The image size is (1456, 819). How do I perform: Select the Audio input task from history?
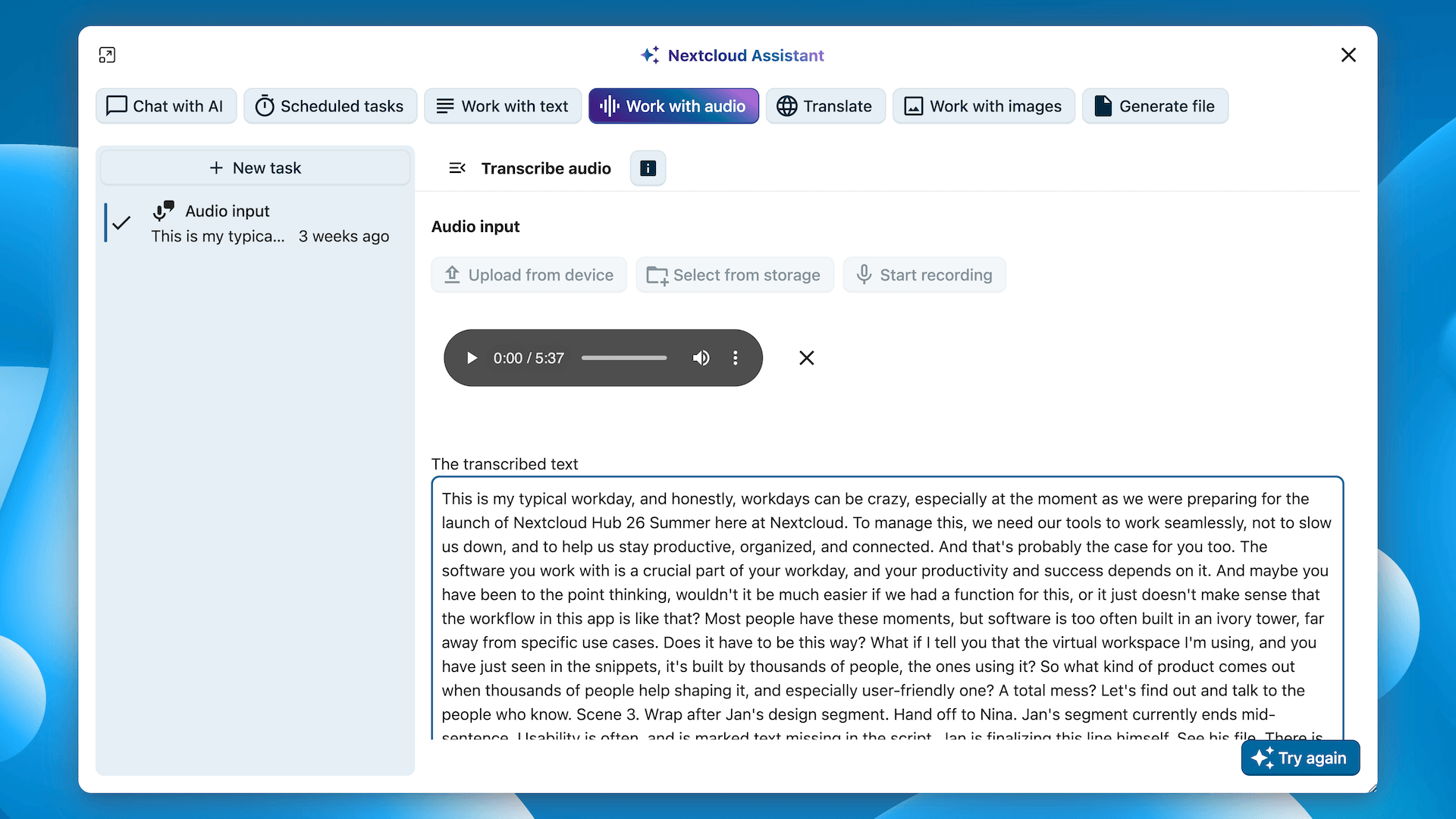click(255, 224)
